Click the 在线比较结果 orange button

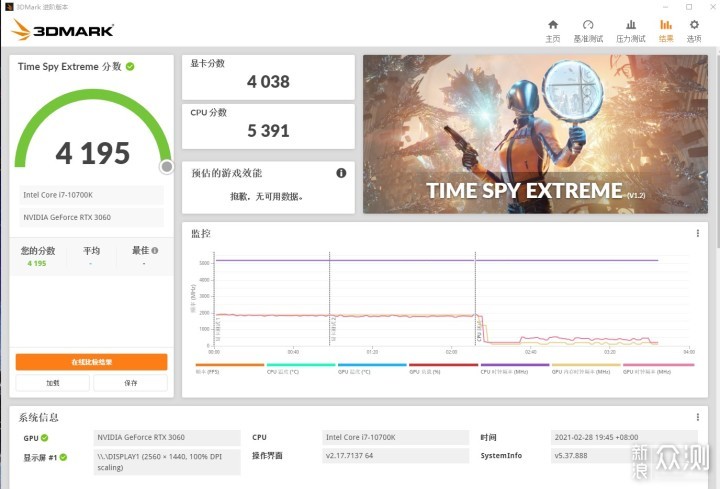pyautogui.click(x=91, y=362)
